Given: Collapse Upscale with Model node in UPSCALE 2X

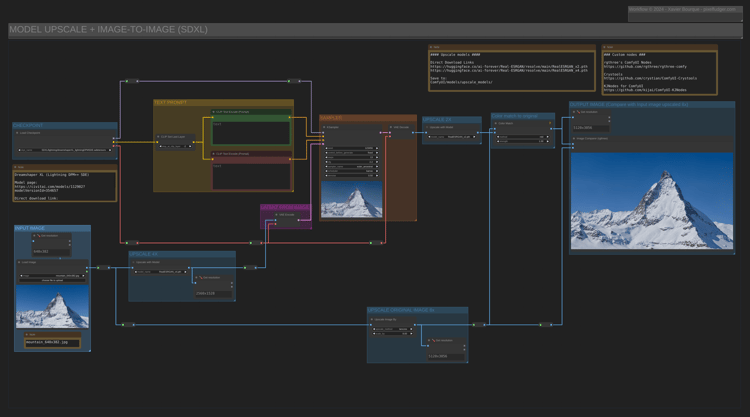Looking at the screenshot, I should tap(427, 127).
